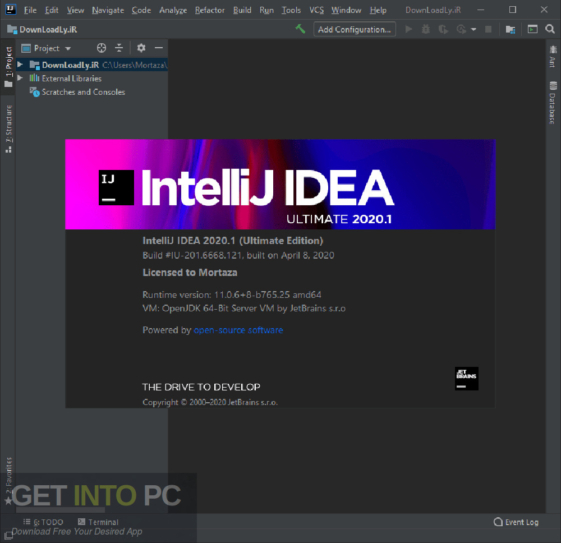The image size is (561, 543).
Task: Expand the DownLoadLy.iR project node
Action: pyautogui.click(x=20, y=64)
